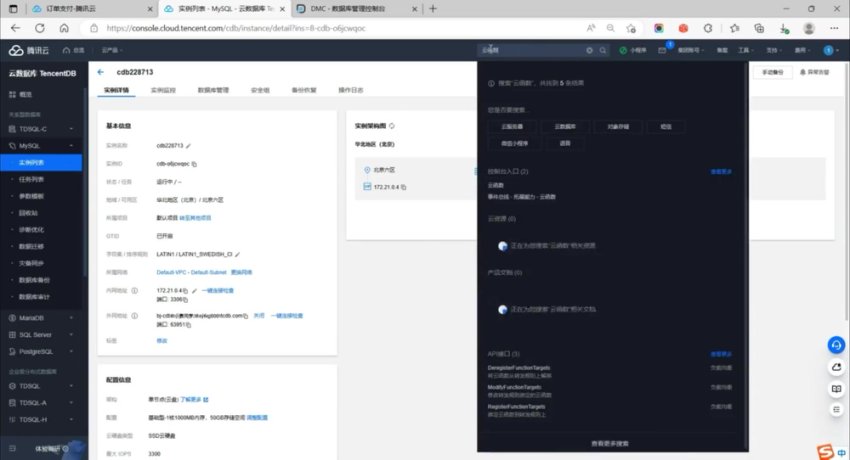Screen dimensions: 850x460
Task: Open the Tools dropdown in header
Action: pyautogui.click(x=745, y=50)
